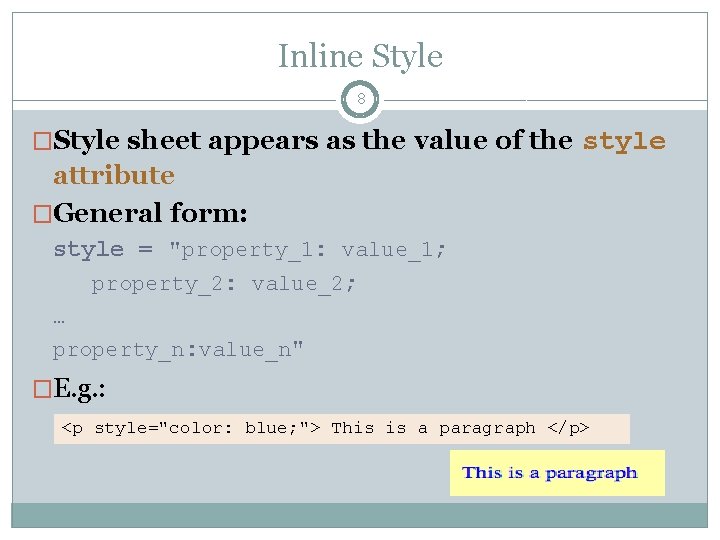Screen dimensions: 720x540
Task: Click the 'property_2: value_2;' code line
Action: click(223, 285)
